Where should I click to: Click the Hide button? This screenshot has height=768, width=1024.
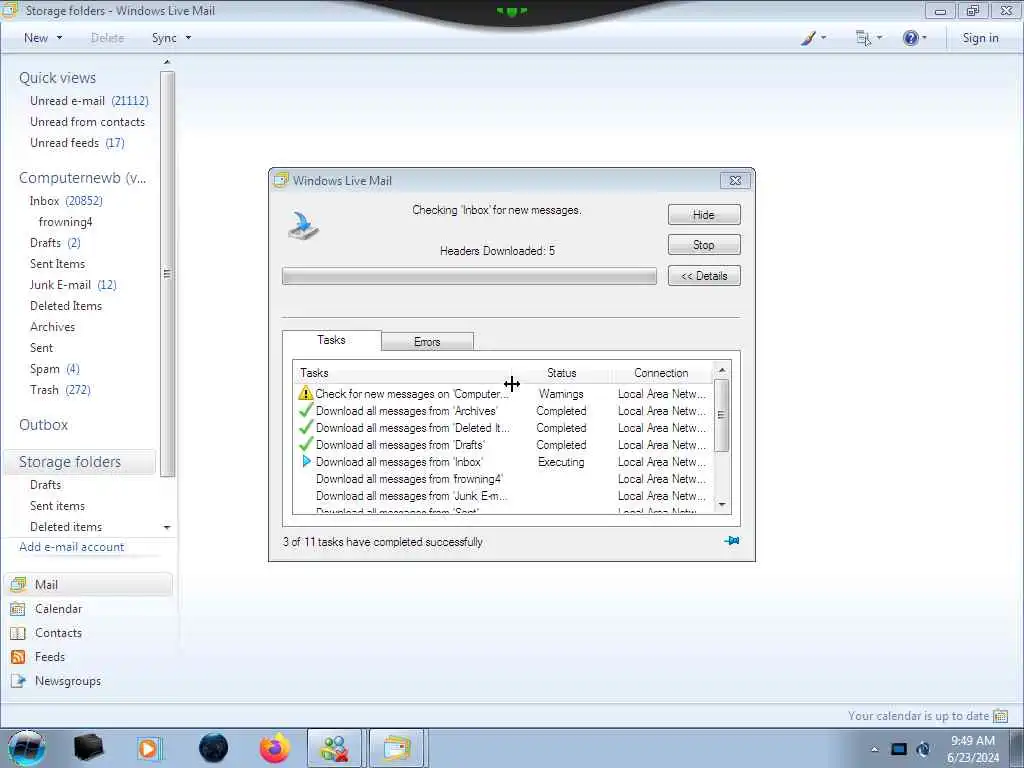[x=704, y=215]
